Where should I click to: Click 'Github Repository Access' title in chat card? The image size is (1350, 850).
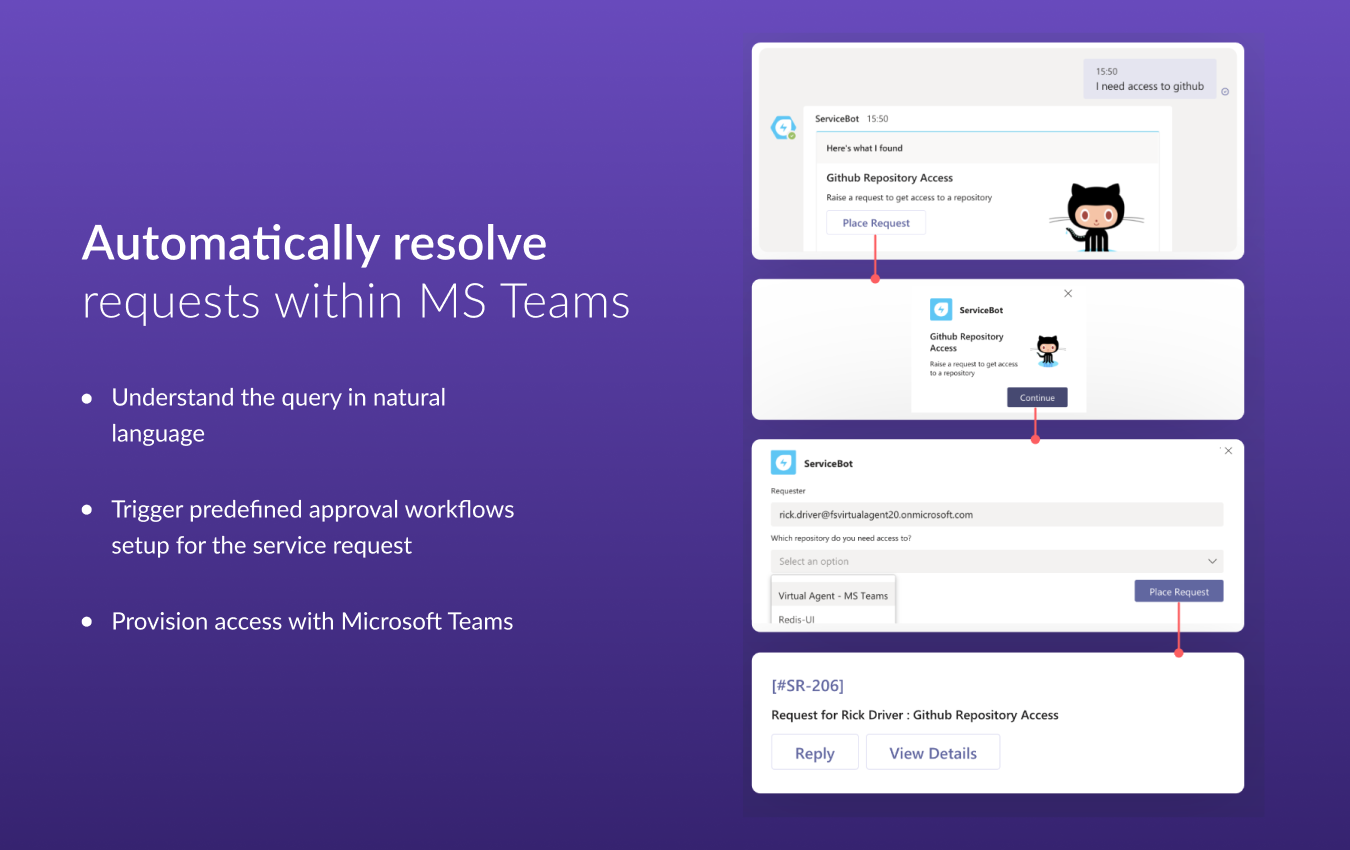[x=889, y=178]
